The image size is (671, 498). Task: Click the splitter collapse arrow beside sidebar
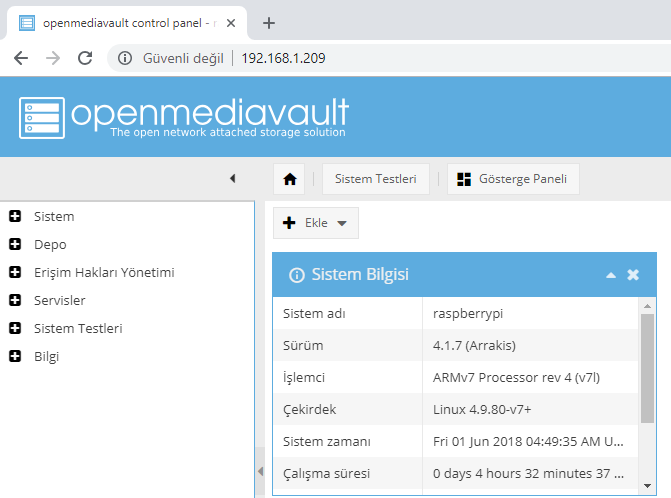pyautogui.click(x=260, y=471)
